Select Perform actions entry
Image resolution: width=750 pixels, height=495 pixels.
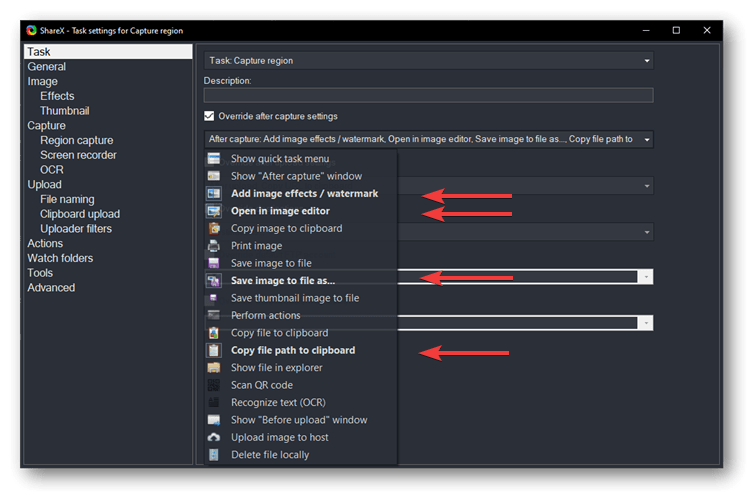[x=301, y=315]
